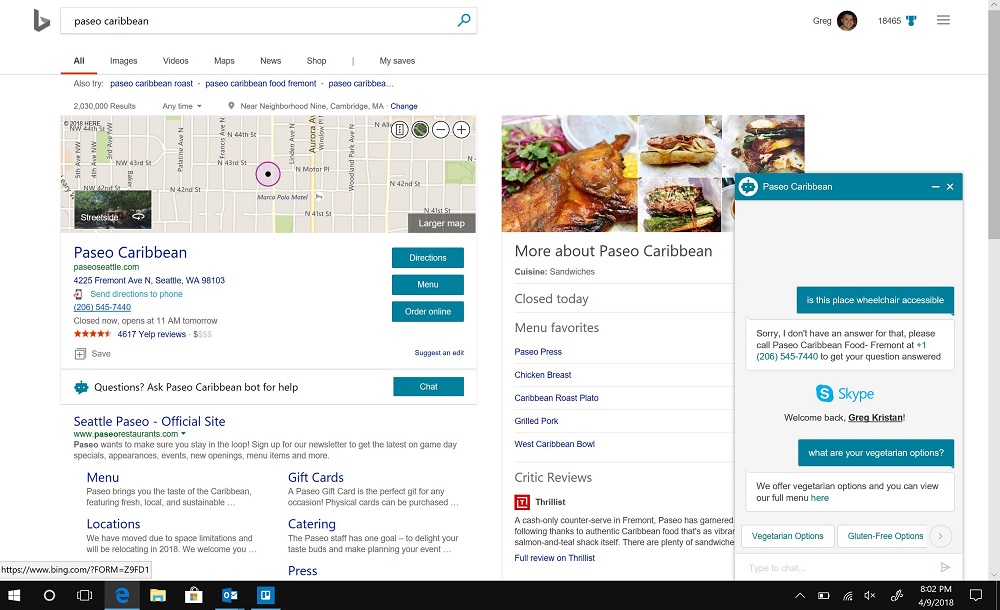
Task: Toggle the muted volume tray icon
Action: [x=869, y=595]
